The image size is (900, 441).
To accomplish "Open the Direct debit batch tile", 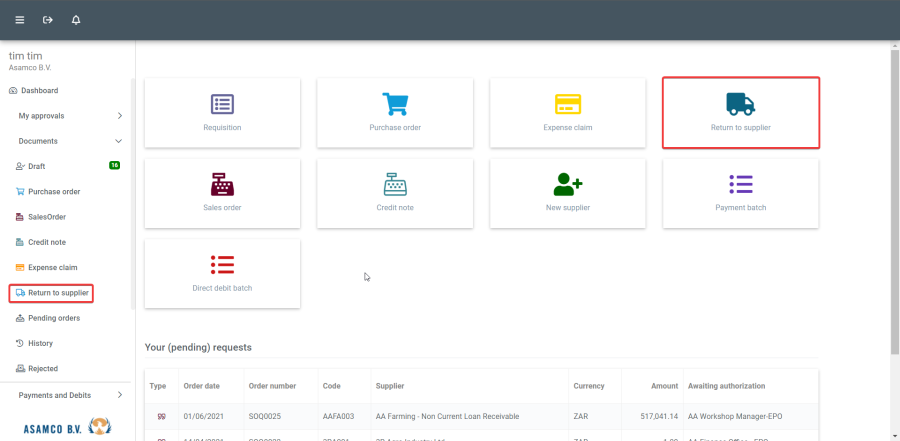I will pyautogui.click(x=222, y=272).
